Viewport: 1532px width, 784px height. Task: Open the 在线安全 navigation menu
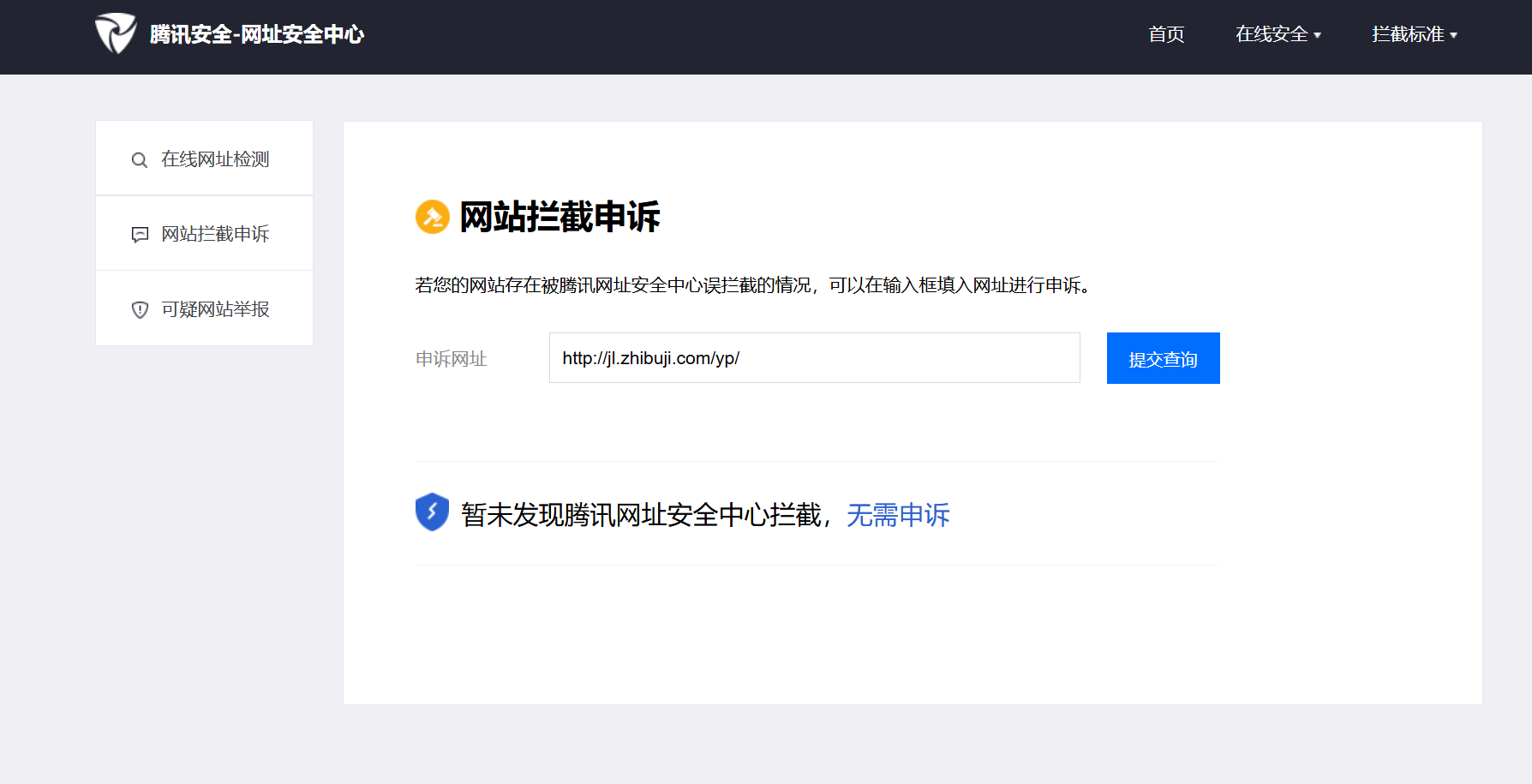1272,34
